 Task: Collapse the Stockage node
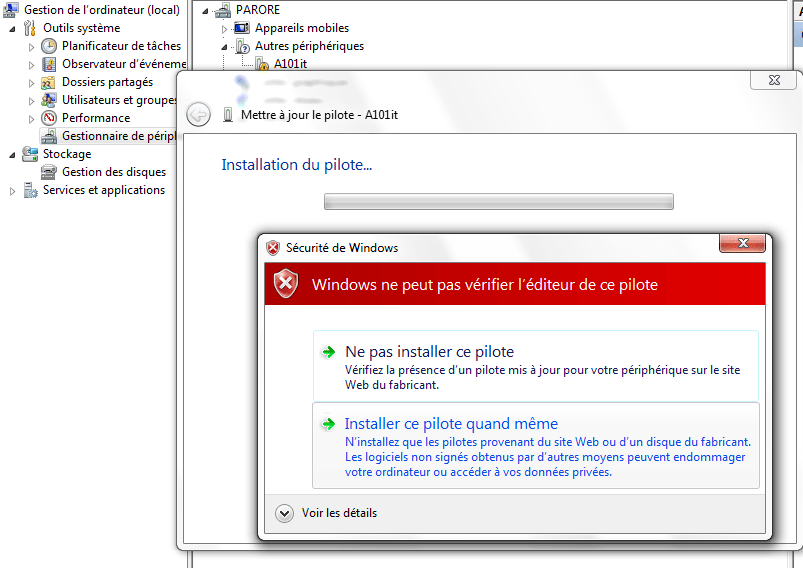pyautogui.click(x=12, y=155)
